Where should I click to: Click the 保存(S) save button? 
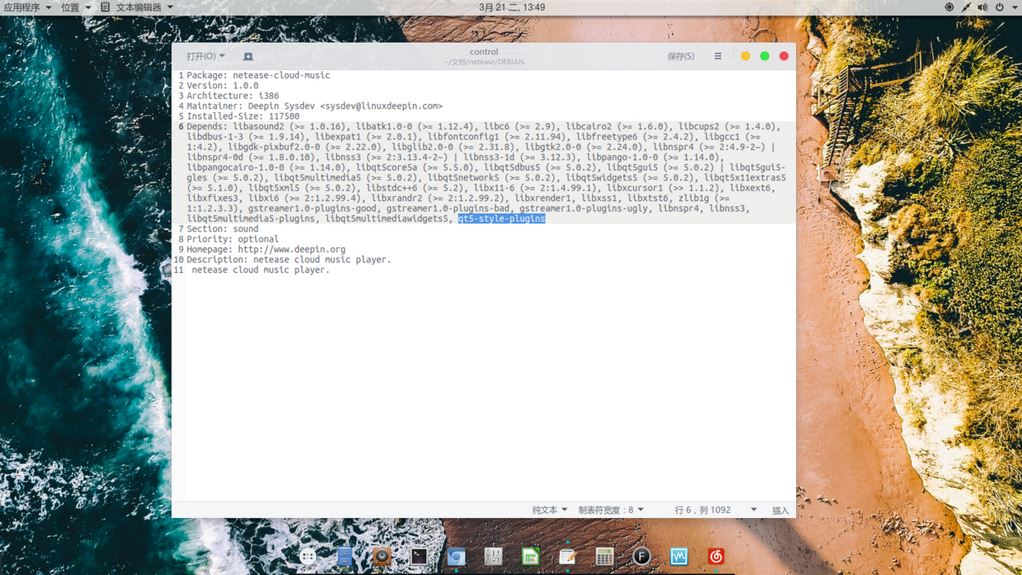[680, 56]
